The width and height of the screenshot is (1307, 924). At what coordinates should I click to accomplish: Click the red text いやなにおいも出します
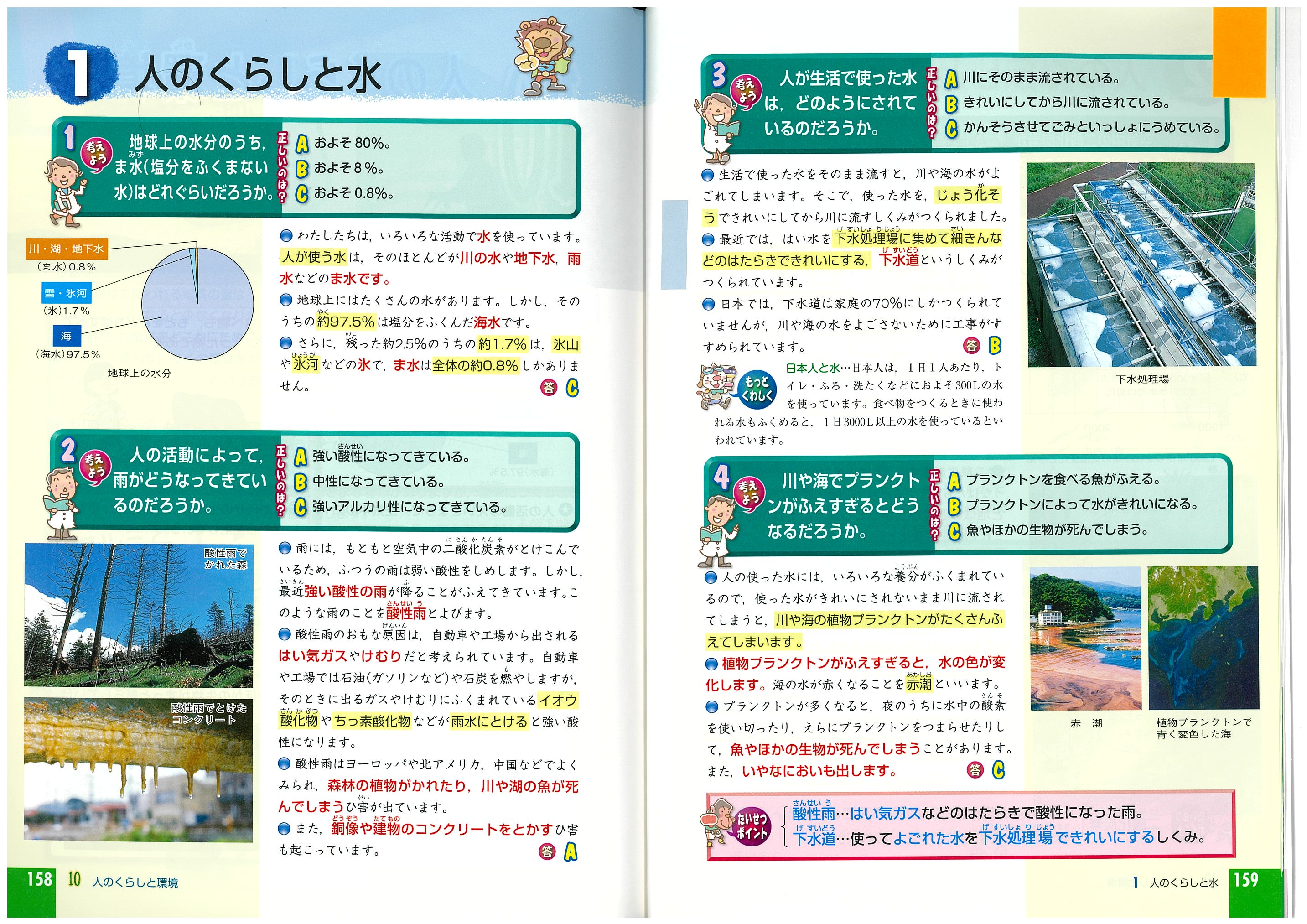click(819, 770)
